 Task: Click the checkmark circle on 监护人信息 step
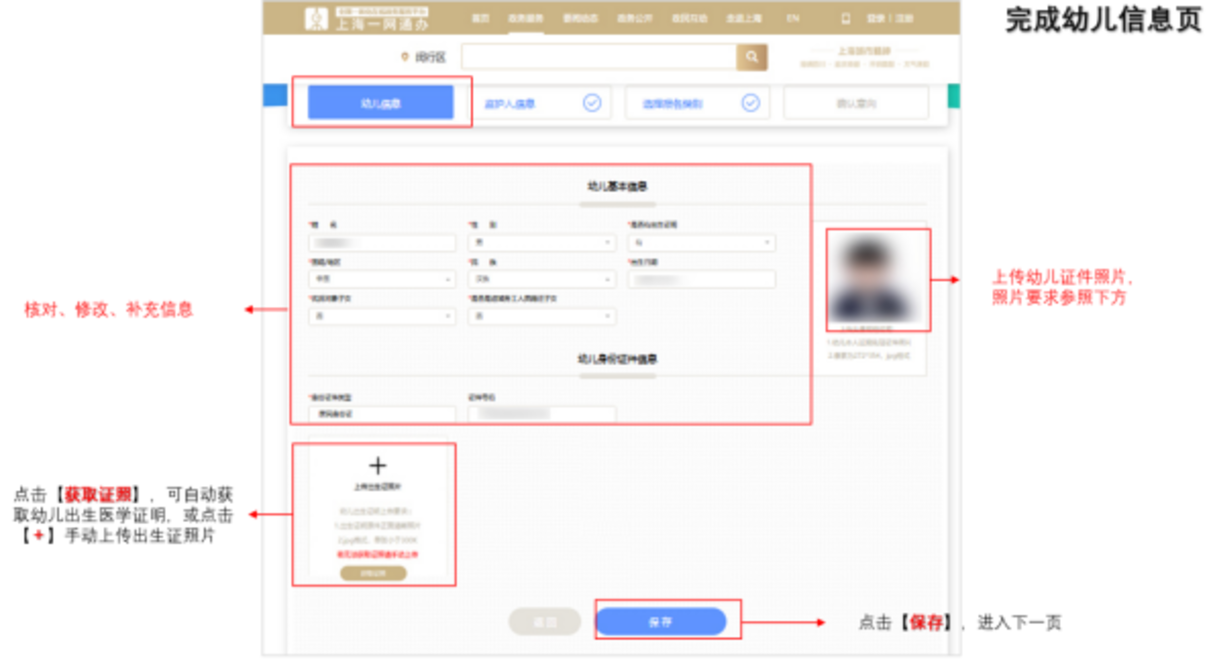[592, 103]
